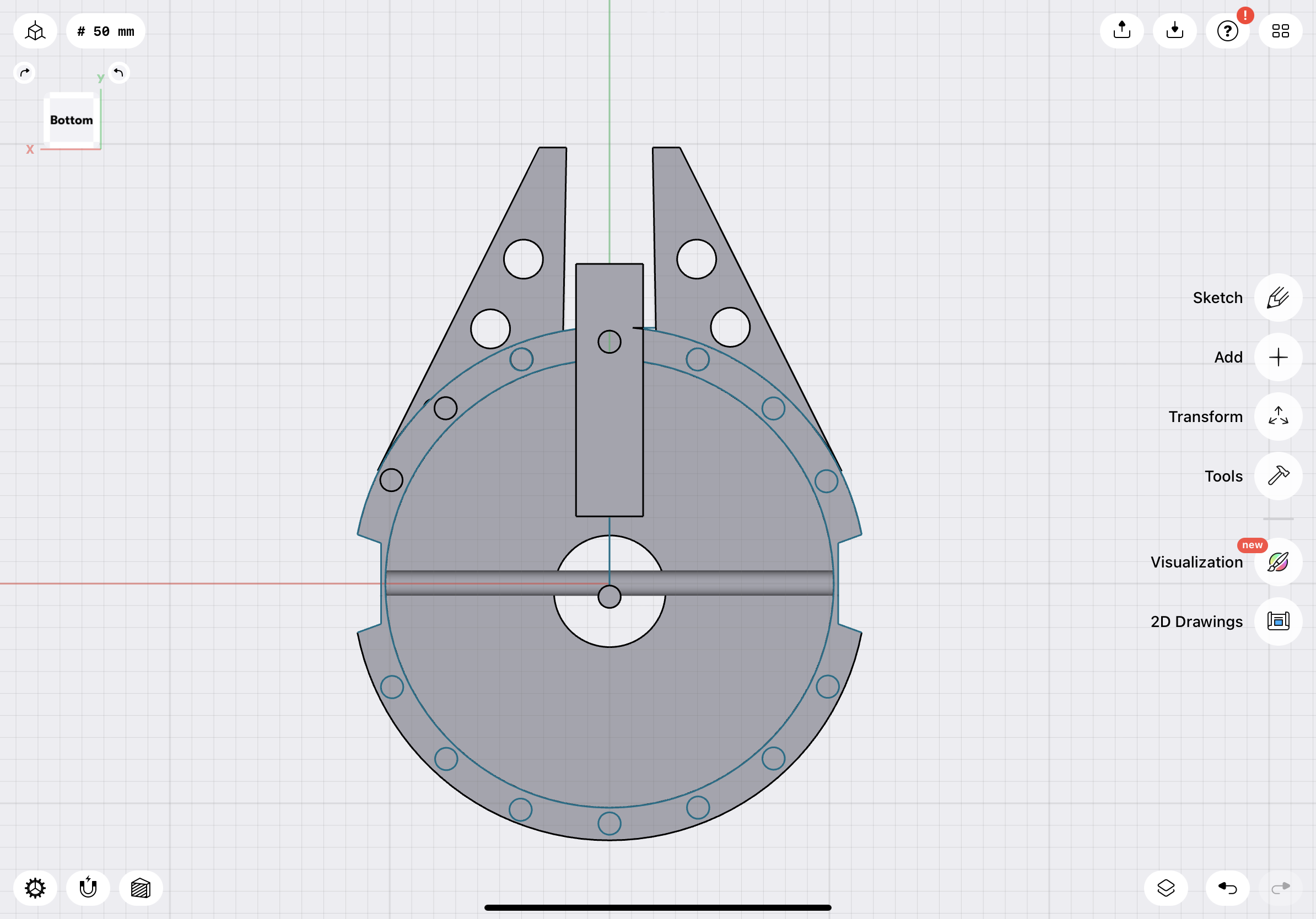
Task: Open the Visualization colorful icon
Action: pos(1278,562)
